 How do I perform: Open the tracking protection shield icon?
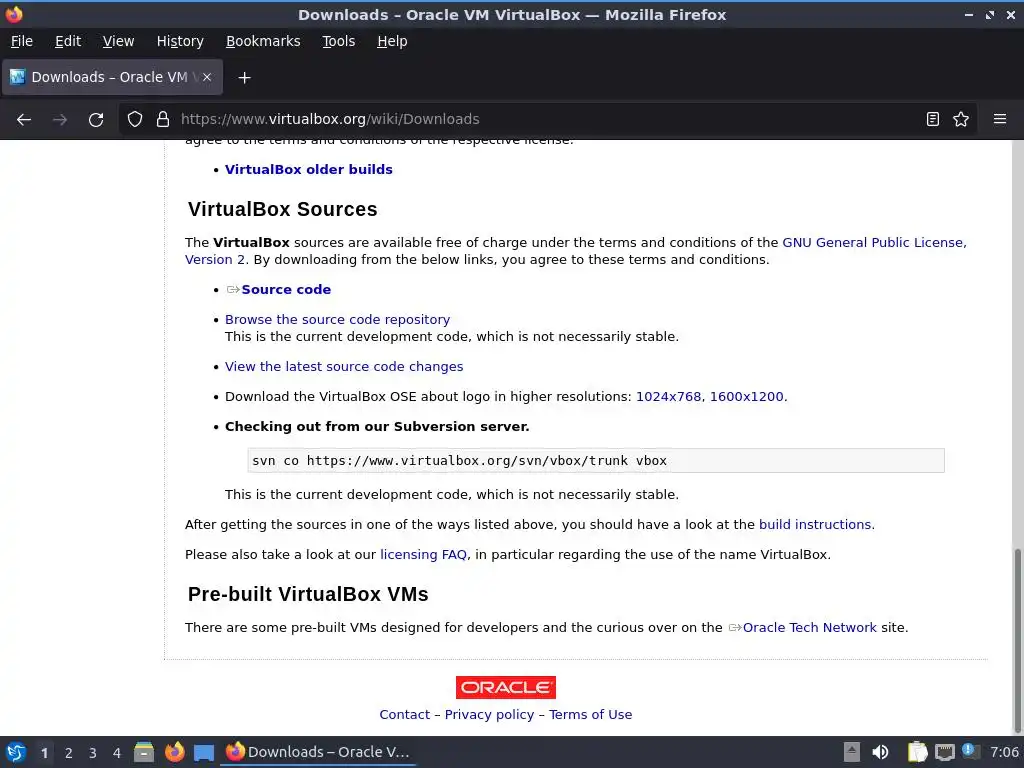click(135, 119)
